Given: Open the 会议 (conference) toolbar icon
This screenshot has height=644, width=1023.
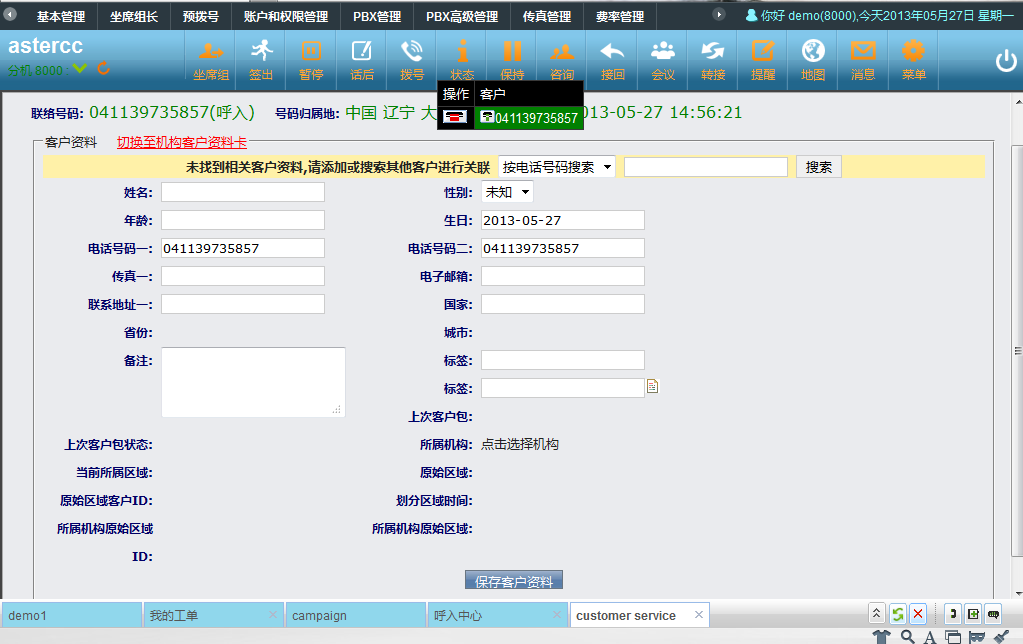Looking at the screenshot, I should point(662,59).
